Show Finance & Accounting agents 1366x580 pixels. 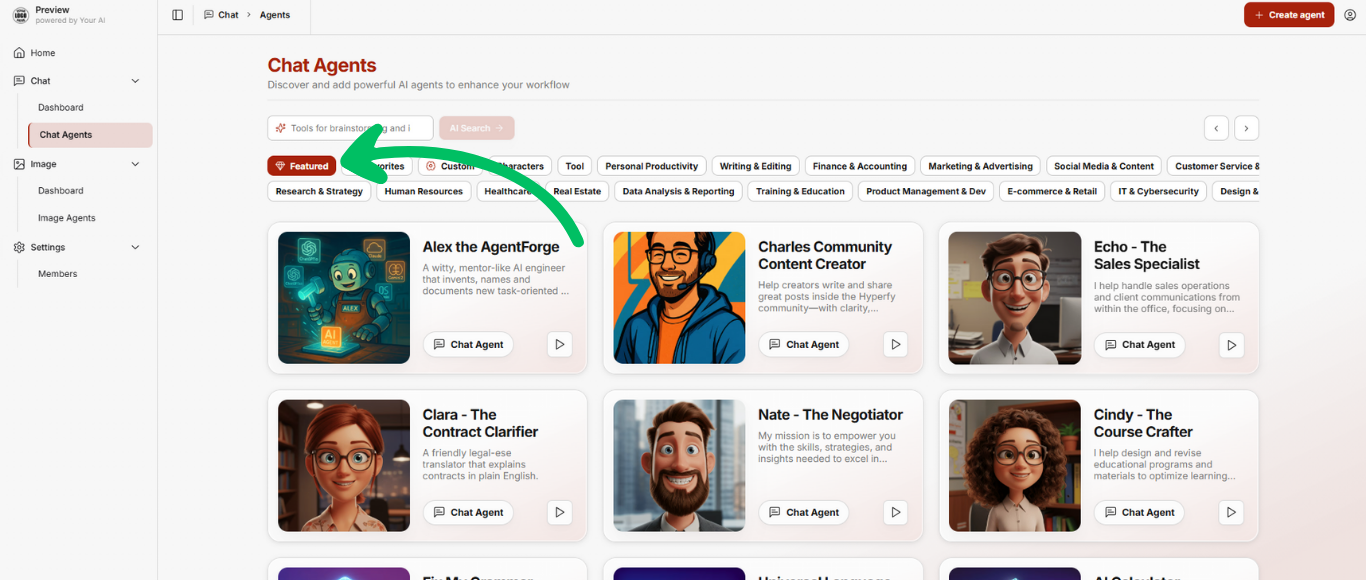[x=860, y=166]
